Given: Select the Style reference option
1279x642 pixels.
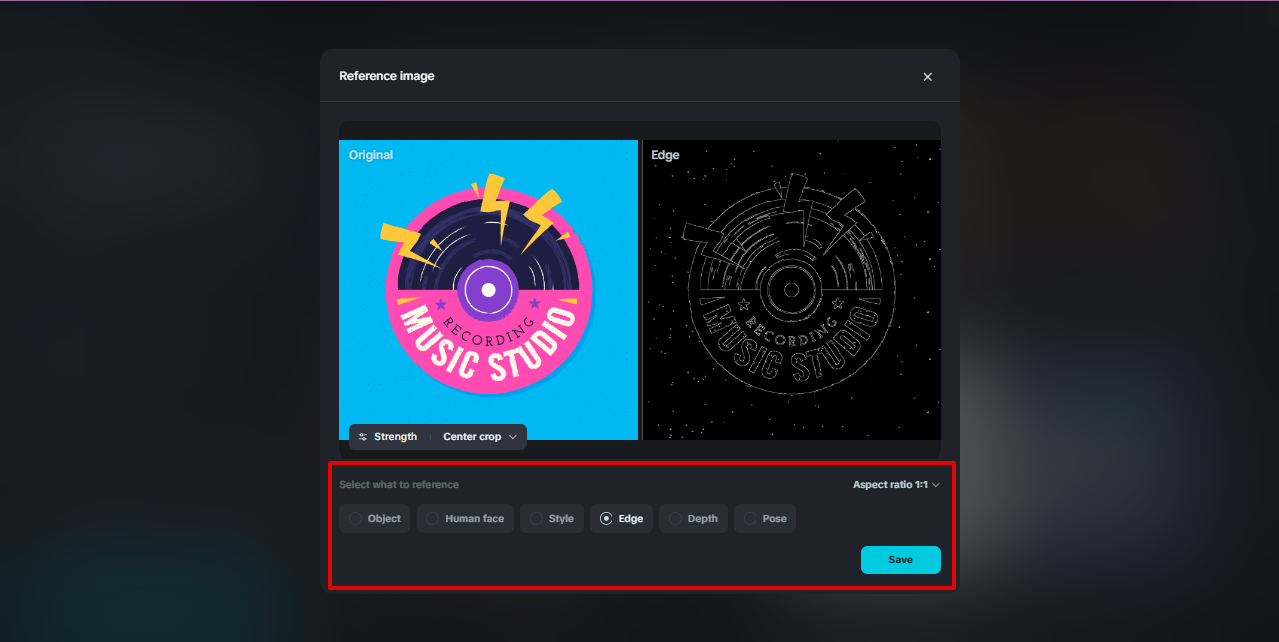Looking at the screenshot, I should click(x=552, y=519).
